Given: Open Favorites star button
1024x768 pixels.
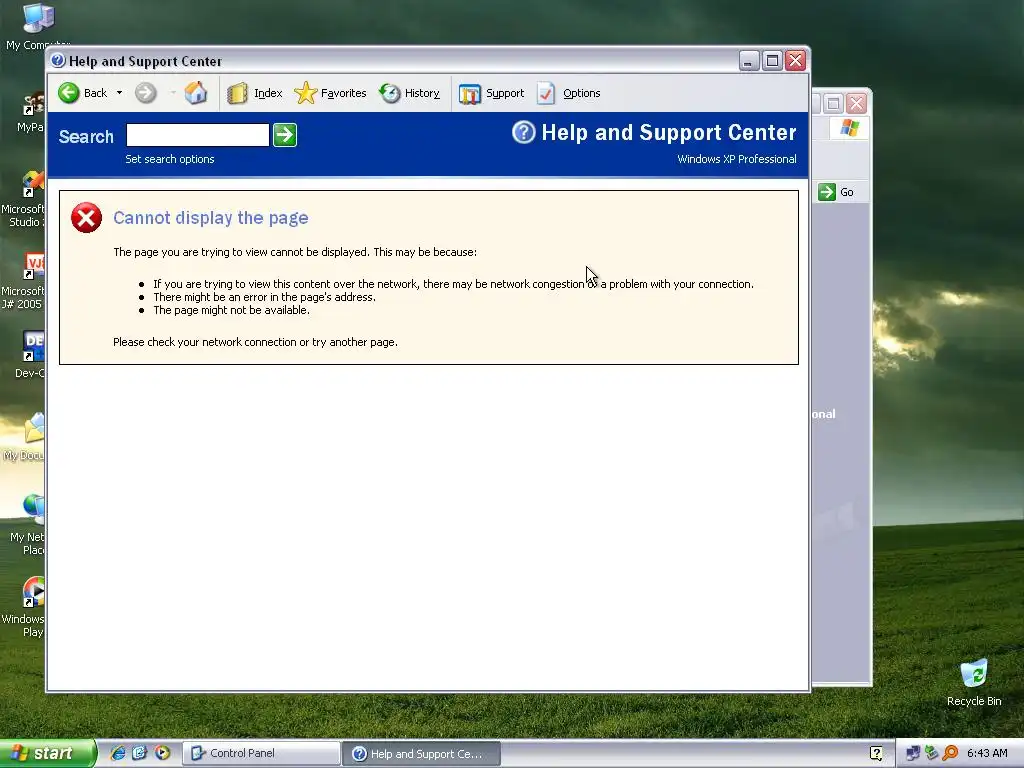Looking at the screenshot, I should (330, 93).
